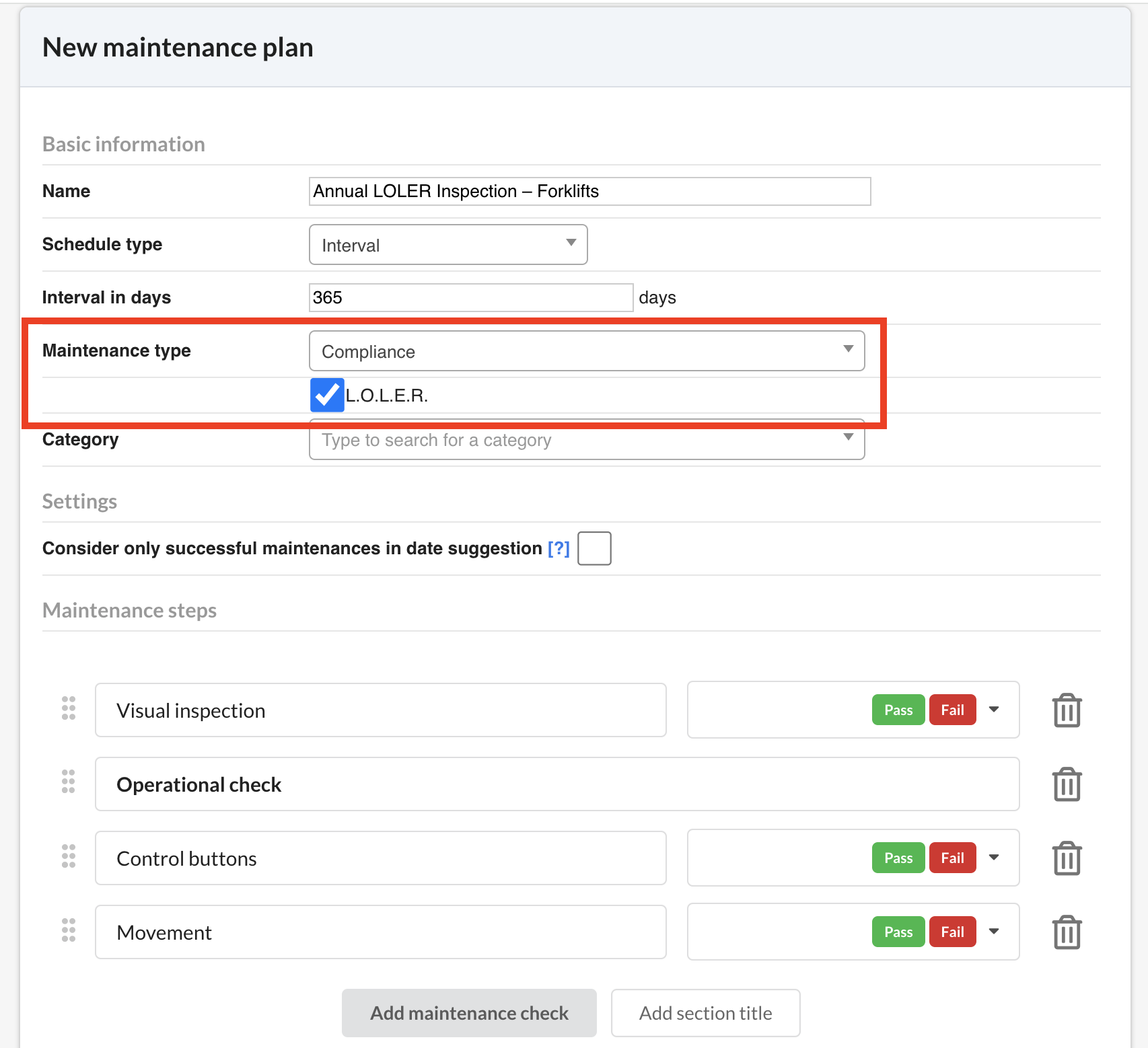Click drag handle beside Operational check
Screen dimensions: 1148x1048
69,782
